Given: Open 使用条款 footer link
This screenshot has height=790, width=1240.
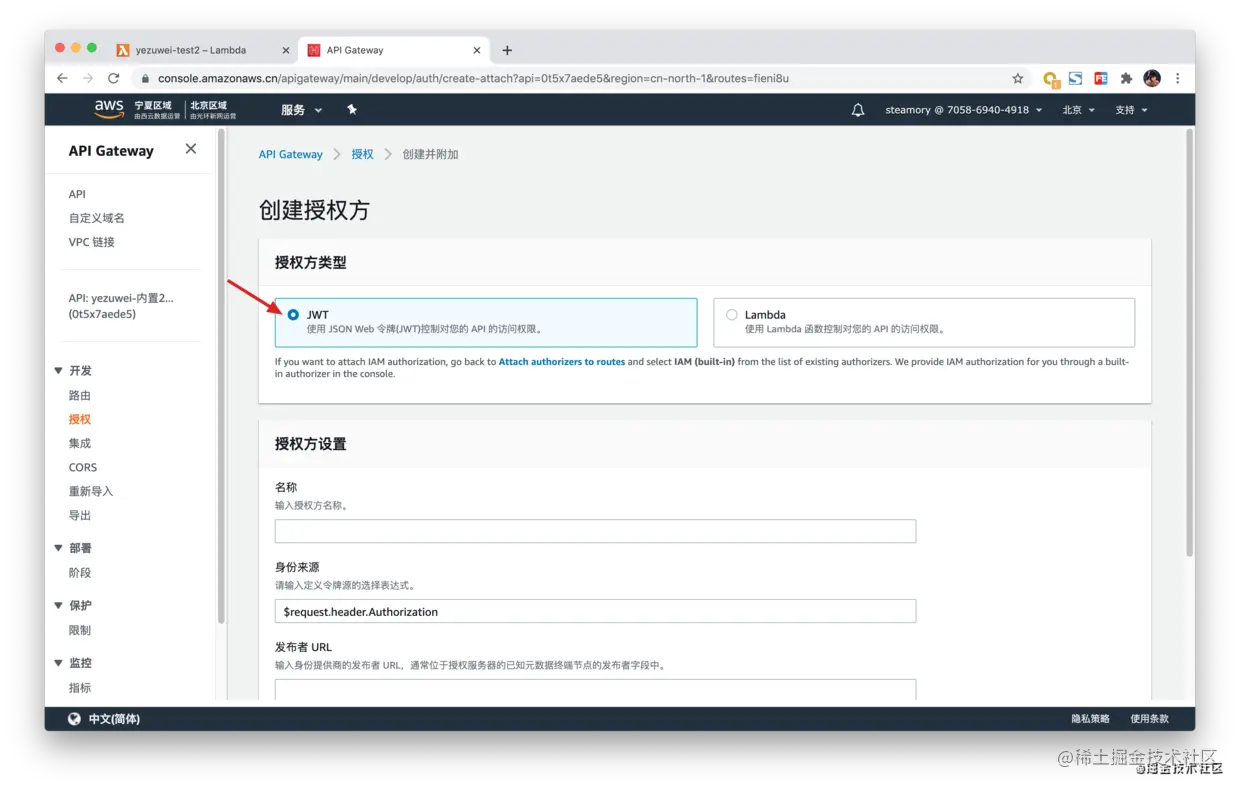Looking at the screenshot, I should point(1149,719).
